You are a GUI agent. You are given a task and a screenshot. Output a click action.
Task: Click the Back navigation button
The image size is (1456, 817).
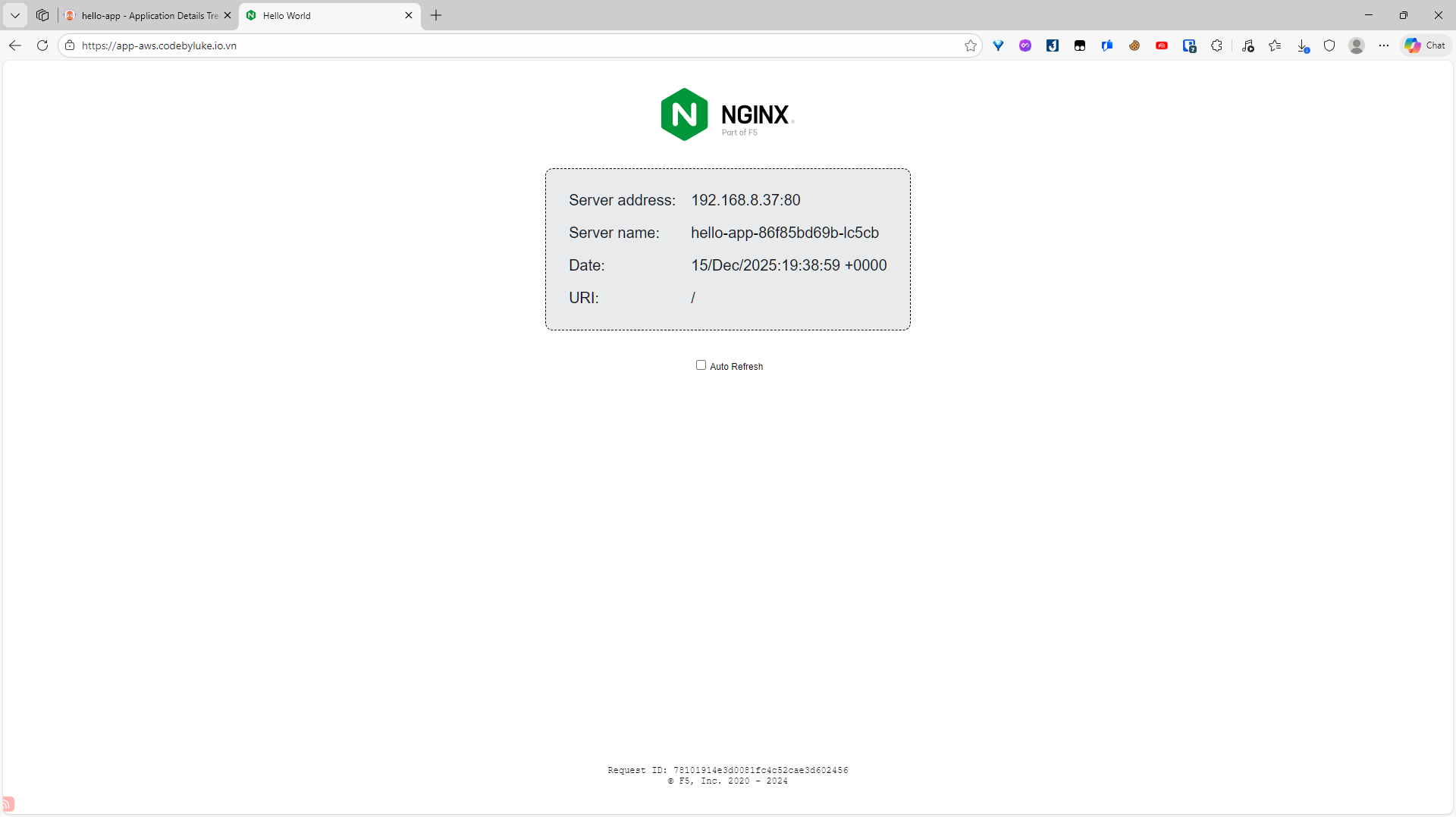(x=14, y=45)
